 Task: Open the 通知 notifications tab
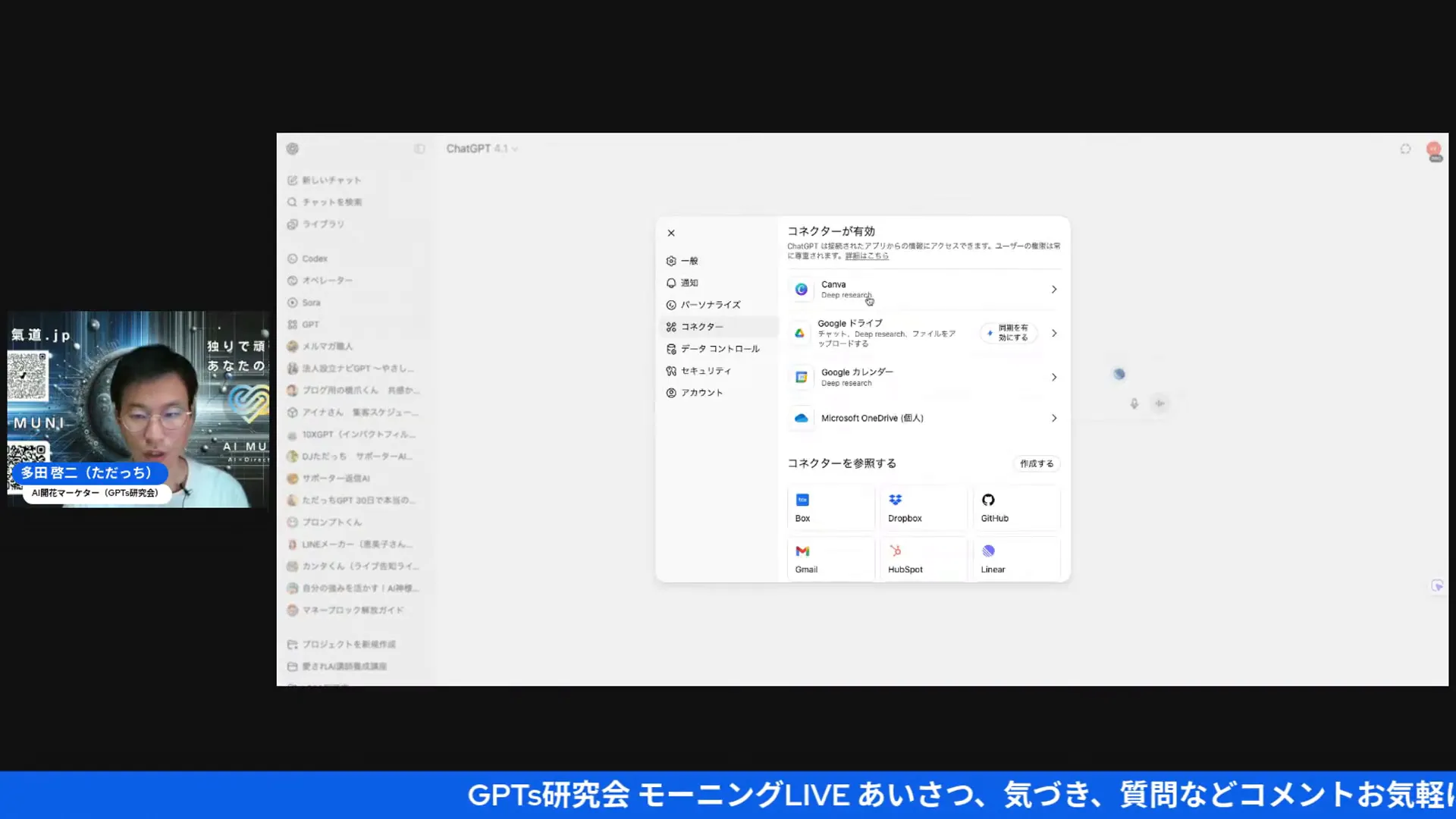(x=718, y=283)
